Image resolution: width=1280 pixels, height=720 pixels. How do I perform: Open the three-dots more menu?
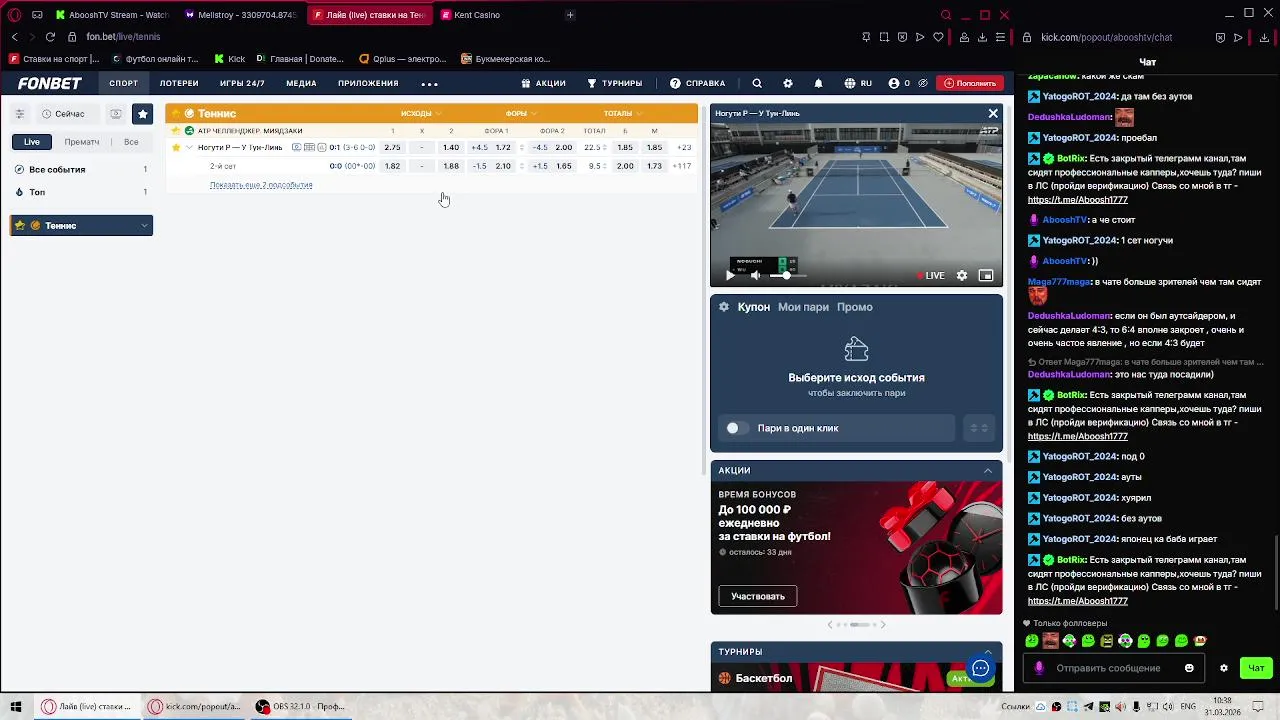coord(430,84)
